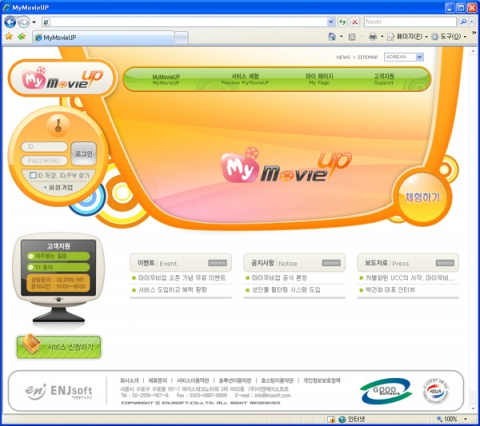The width and height of the screenshot is (480, 426).
Task: Open the 100% zoom level dropdown
Action: [465, 419]
